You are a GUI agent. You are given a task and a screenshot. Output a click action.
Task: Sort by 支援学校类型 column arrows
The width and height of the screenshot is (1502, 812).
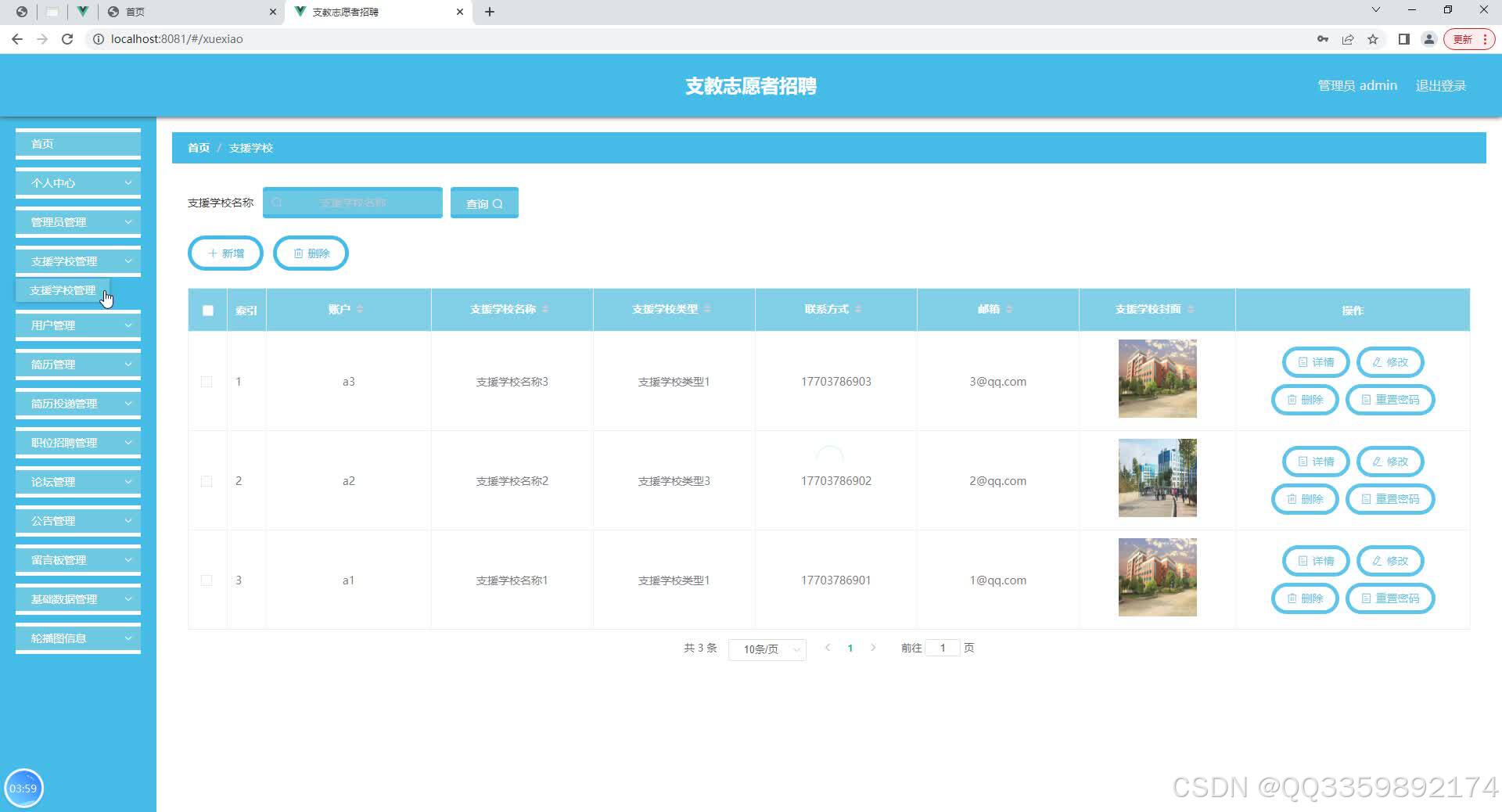pyautogui.click(x=707, y=310)
